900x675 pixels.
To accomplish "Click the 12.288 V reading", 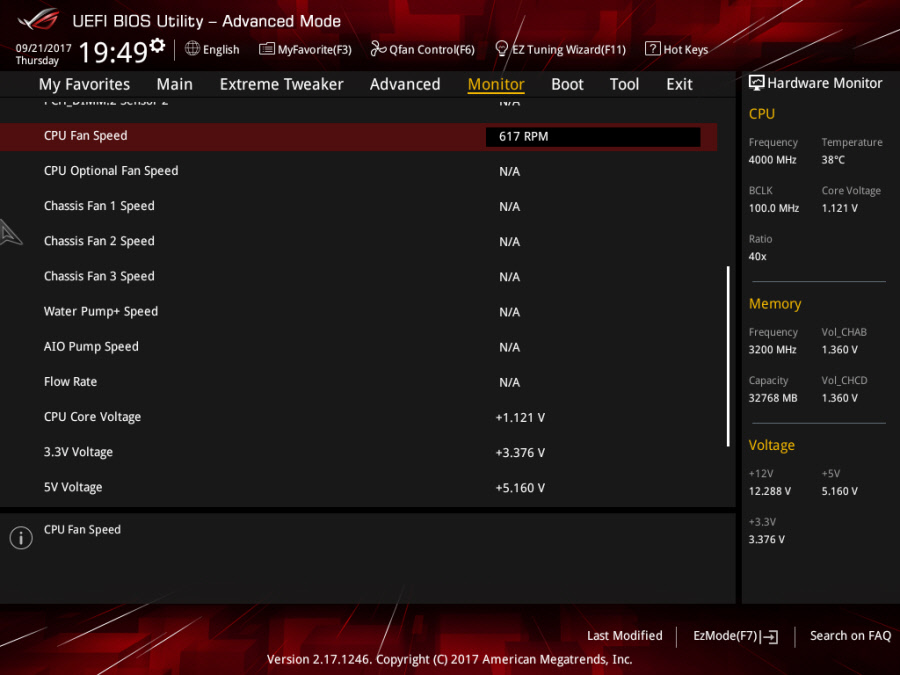I will (770, 491).
